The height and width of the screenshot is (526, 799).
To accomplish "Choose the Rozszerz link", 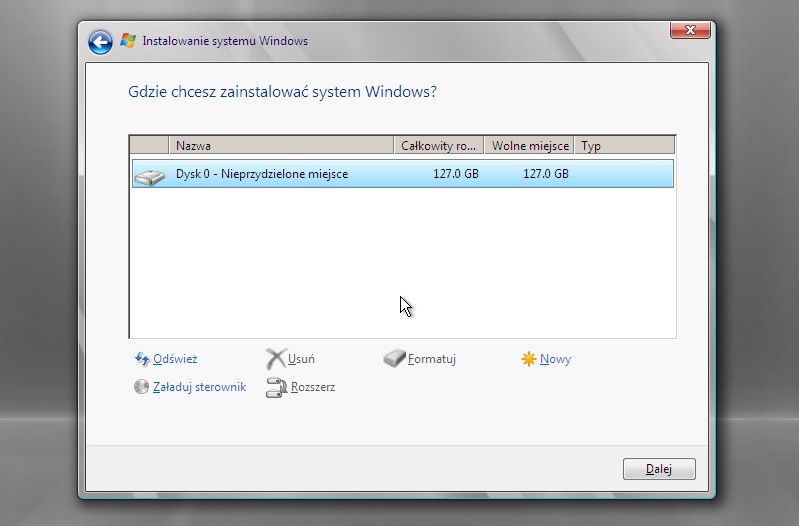I will point(313,387).
